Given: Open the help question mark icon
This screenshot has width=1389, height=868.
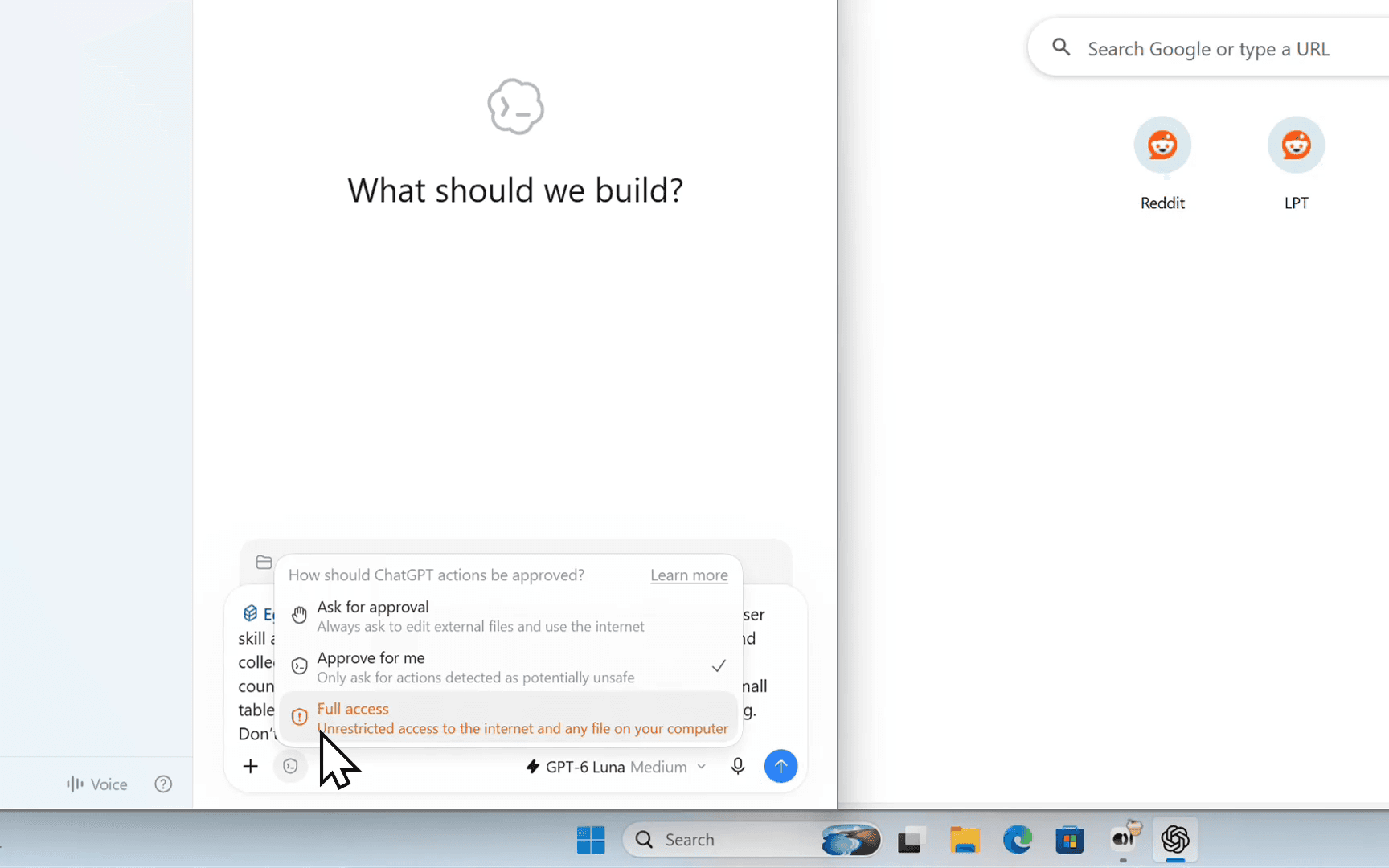Looking at the screenshot, I should [x=163, y=784].
